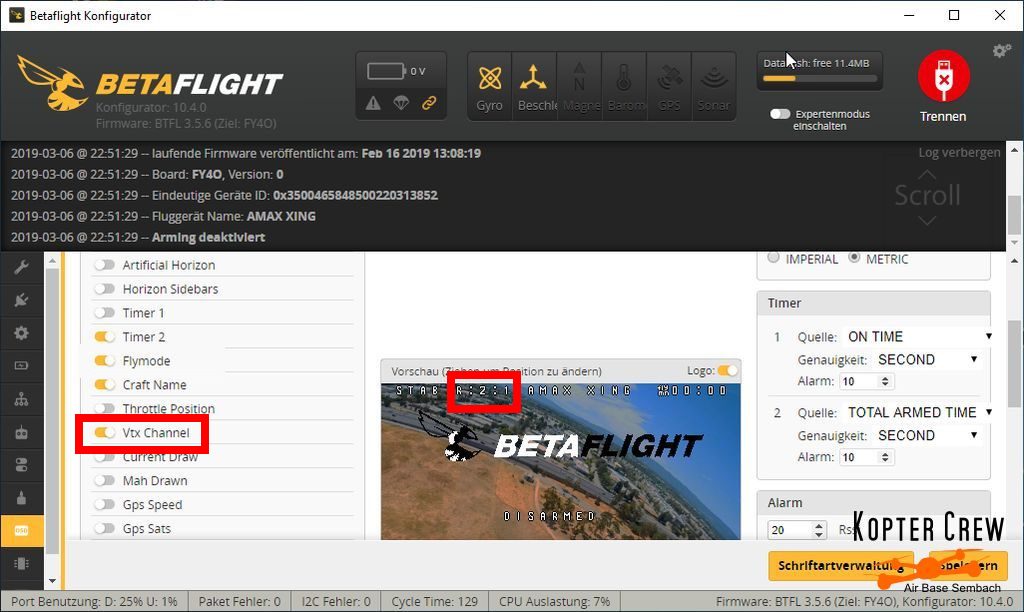Turn off Vtx Channel OSD element
Image resolution: width=1024 pixels, height=612 pixels.
(104, 432)
